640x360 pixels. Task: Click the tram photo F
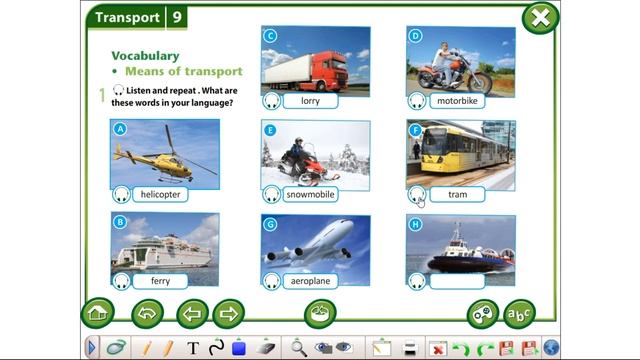461,155
